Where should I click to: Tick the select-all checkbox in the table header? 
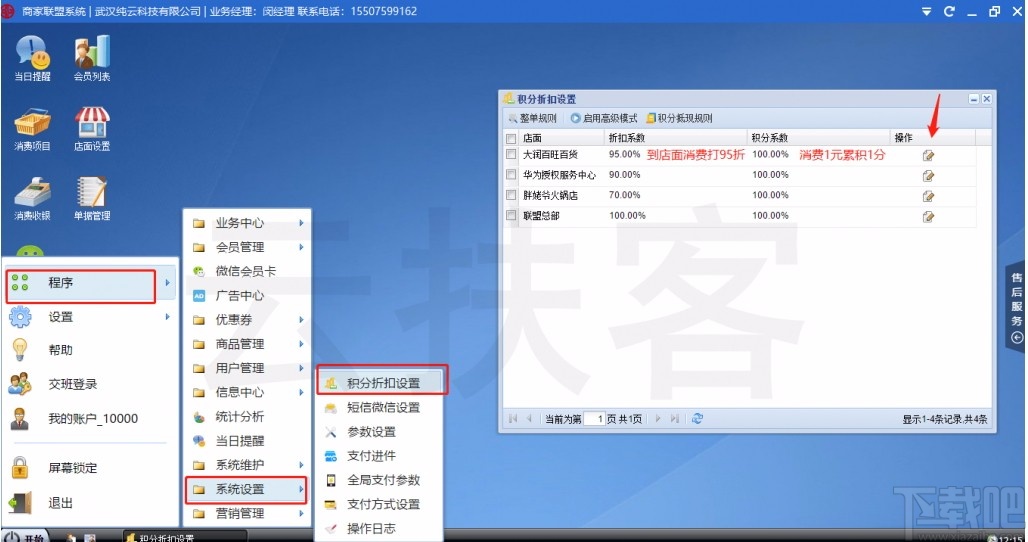(511, 138)
